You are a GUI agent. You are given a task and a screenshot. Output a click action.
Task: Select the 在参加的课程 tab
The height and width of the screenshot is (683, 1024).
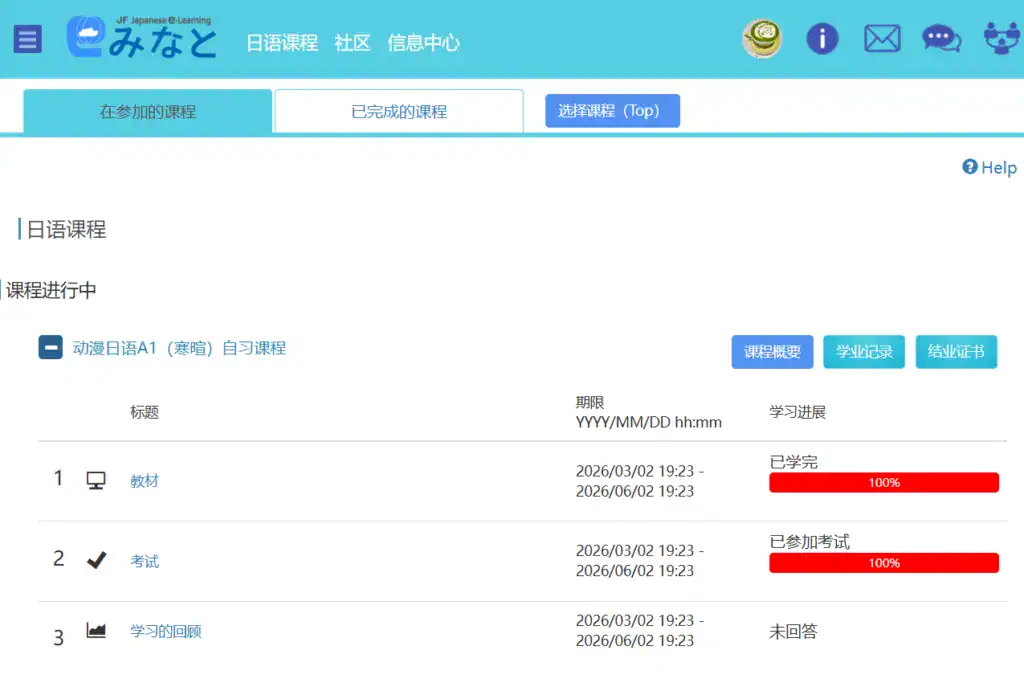pos(148,112)
